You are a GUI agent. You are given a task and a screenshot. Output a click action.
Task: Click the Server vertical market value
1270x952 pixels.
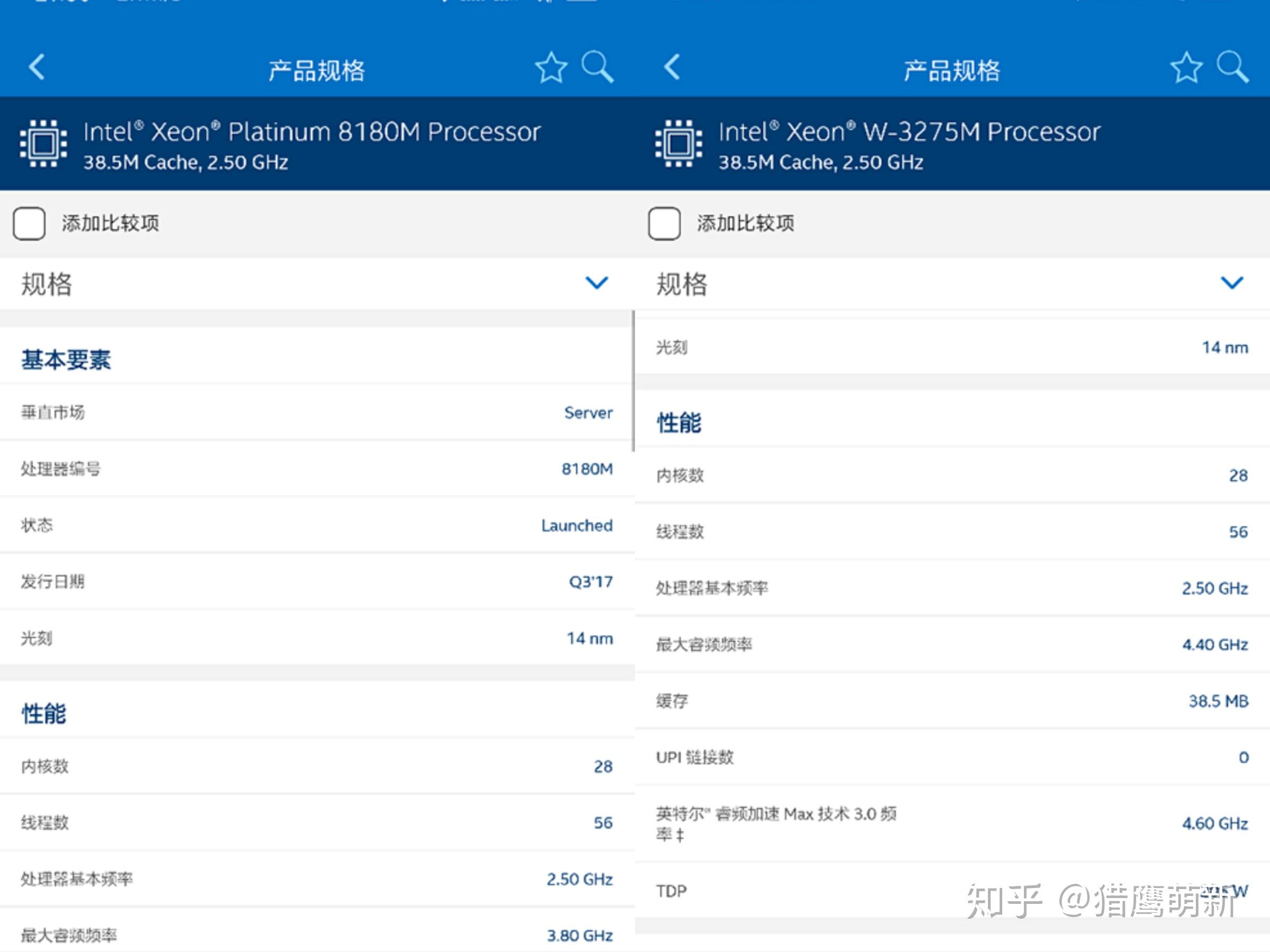588,413
